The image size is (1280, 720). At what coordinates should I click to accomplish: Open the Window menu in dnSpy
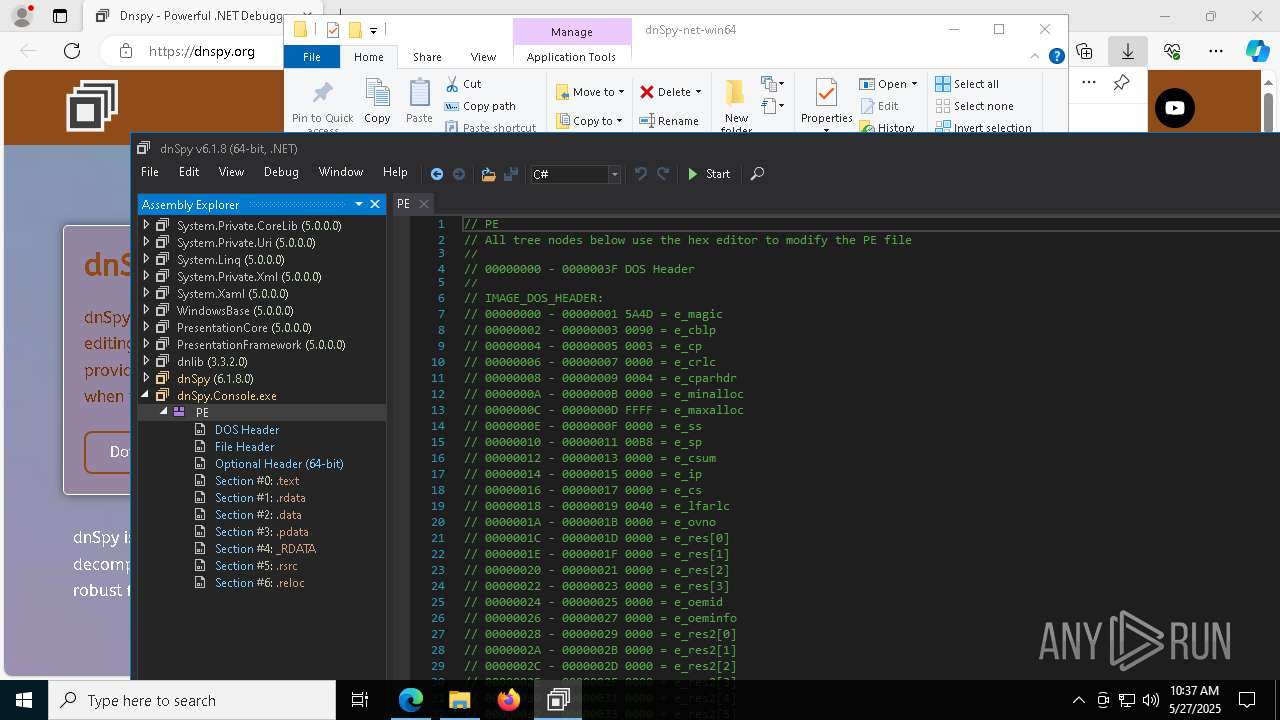(341, 172)
